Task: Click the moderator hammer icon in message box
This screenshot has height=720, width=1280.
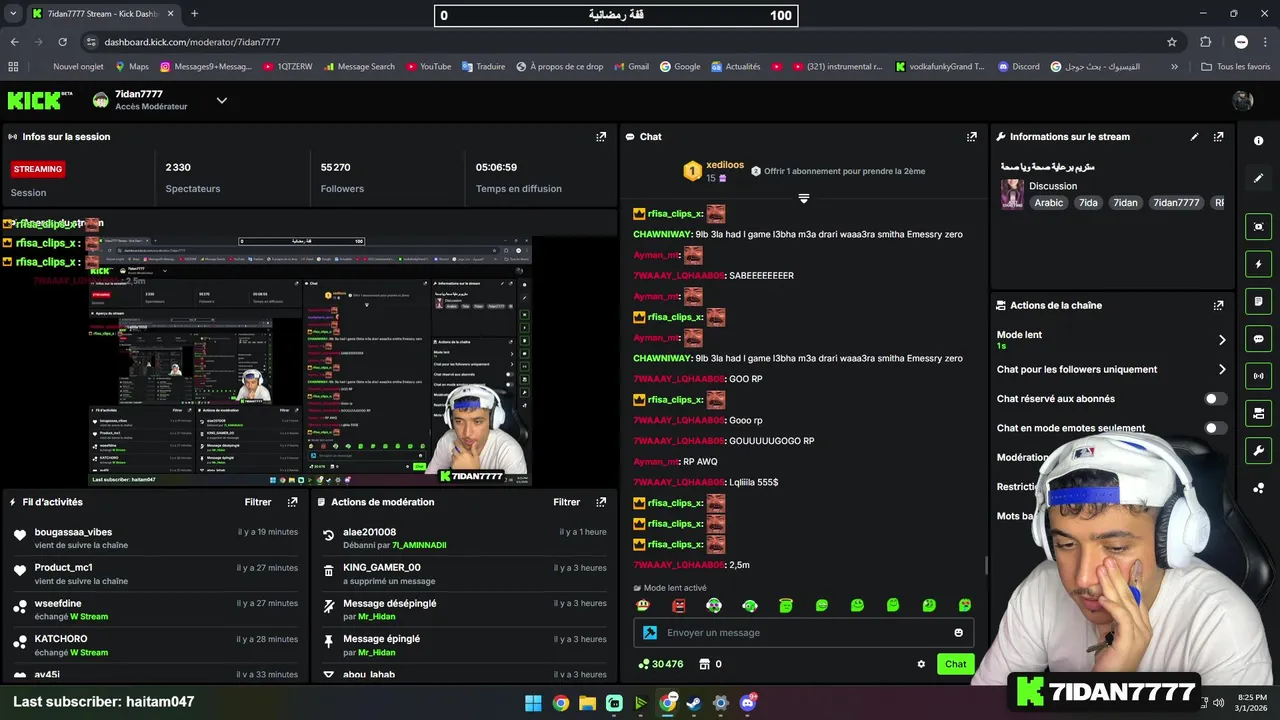Action: point(649,632)
